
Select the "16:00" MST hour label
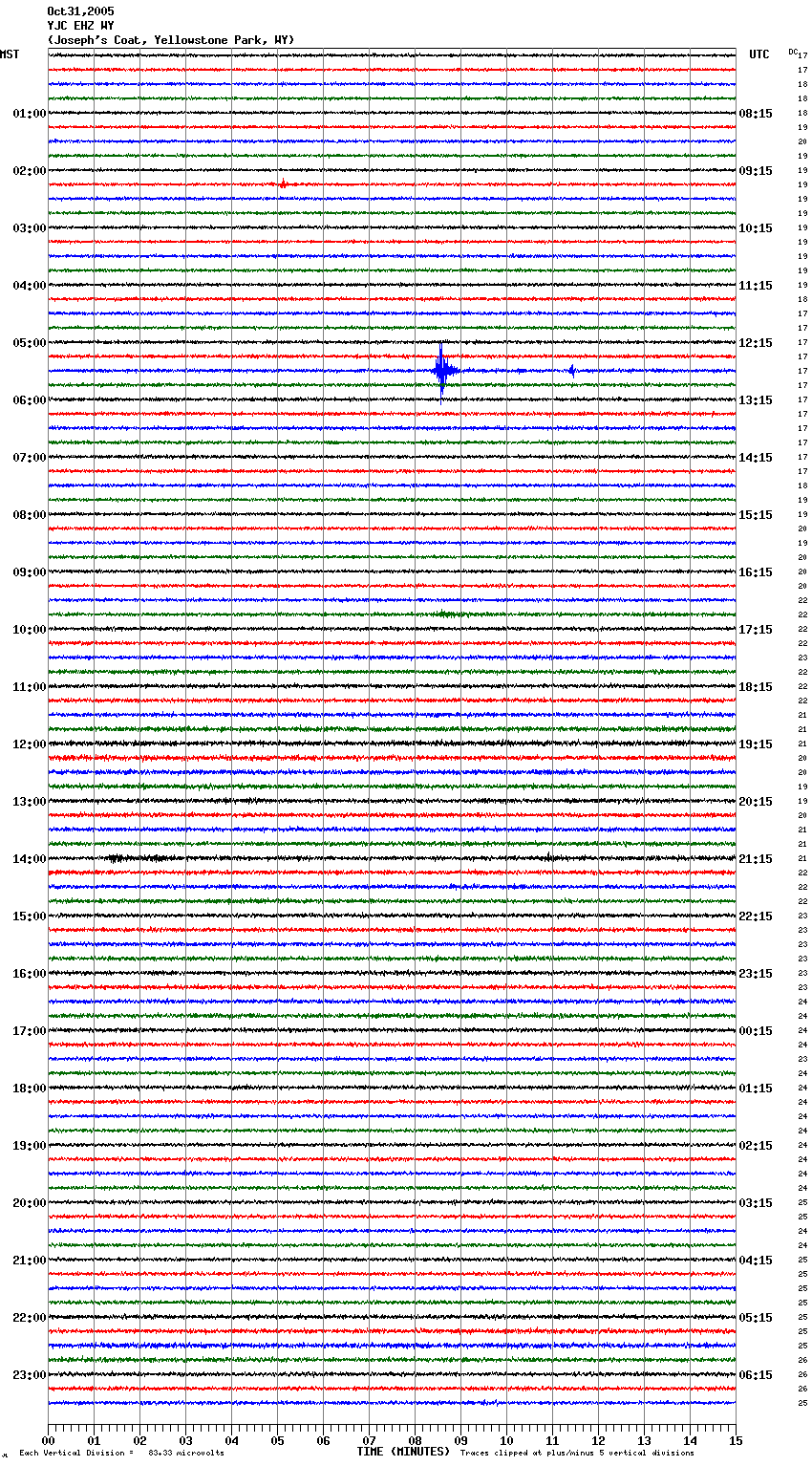(30, 974)
